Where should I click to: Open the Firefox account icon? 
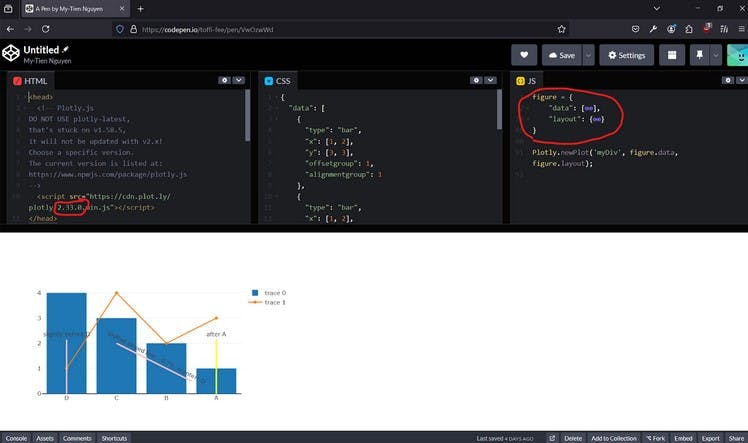[x=671, y=29]
